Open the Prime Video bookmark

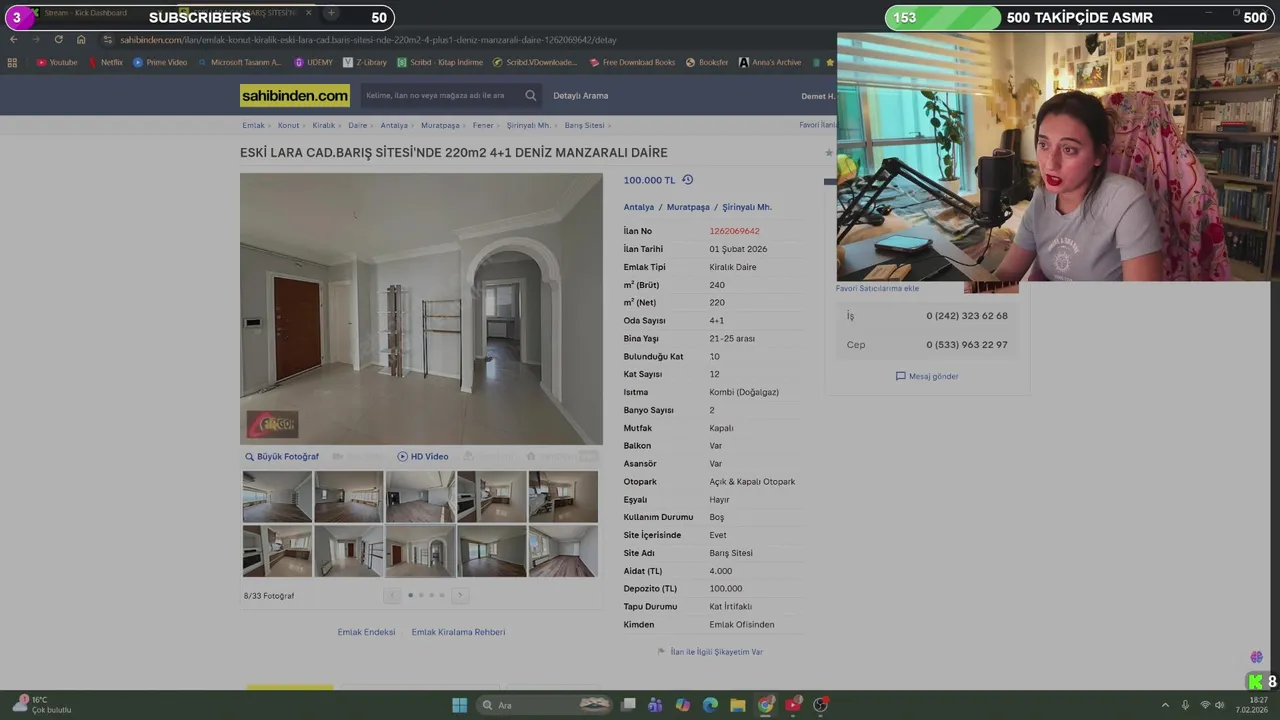(160, 62)
